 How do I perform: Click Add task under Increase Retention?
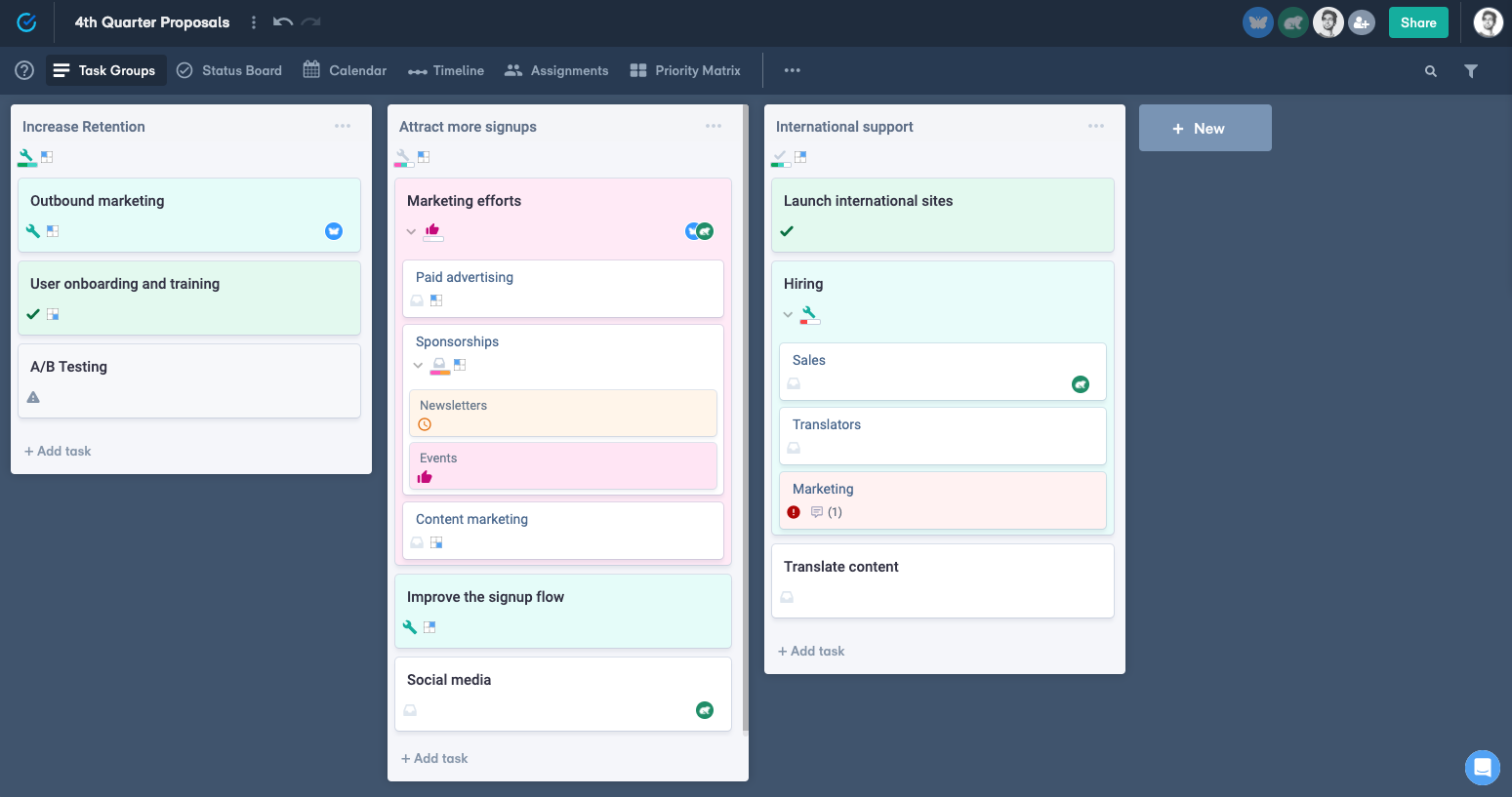(58, 451)
